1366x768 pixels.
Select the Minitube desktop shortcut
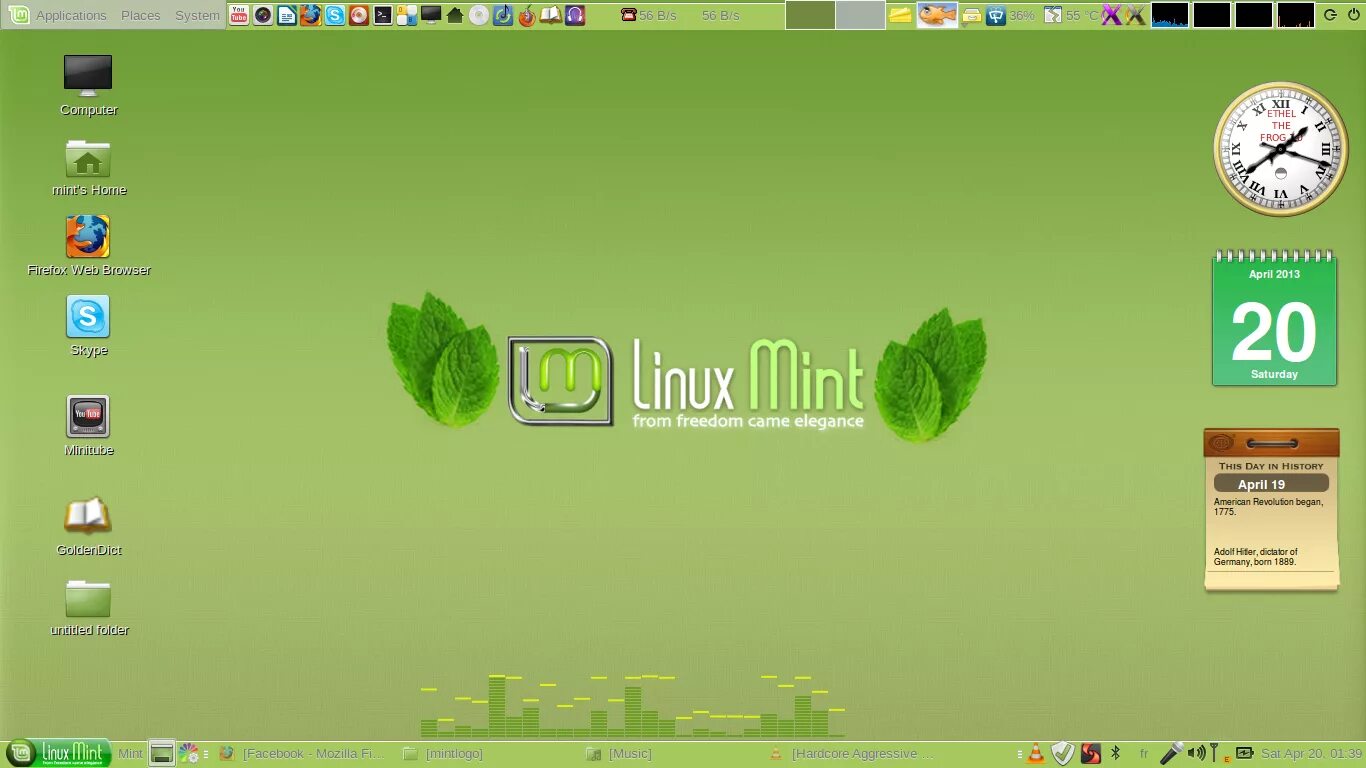pos(88,427)
